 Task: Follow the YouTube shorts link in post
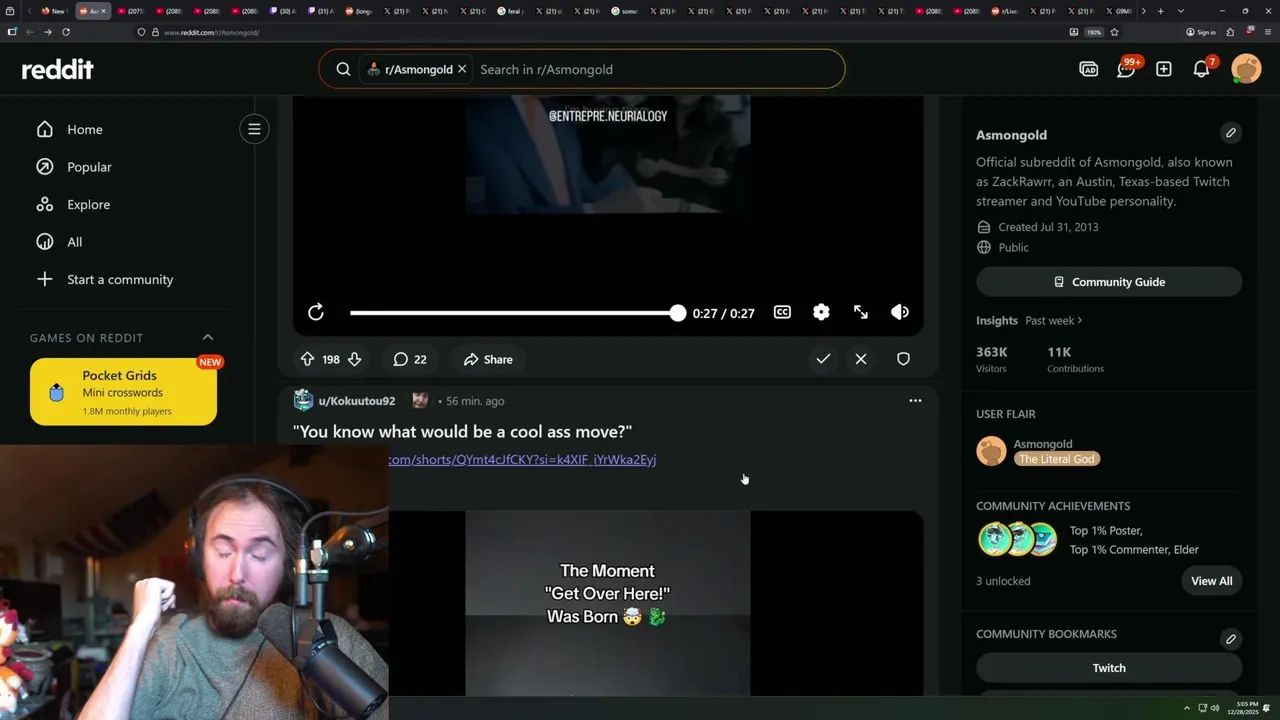tap(522, 460)
